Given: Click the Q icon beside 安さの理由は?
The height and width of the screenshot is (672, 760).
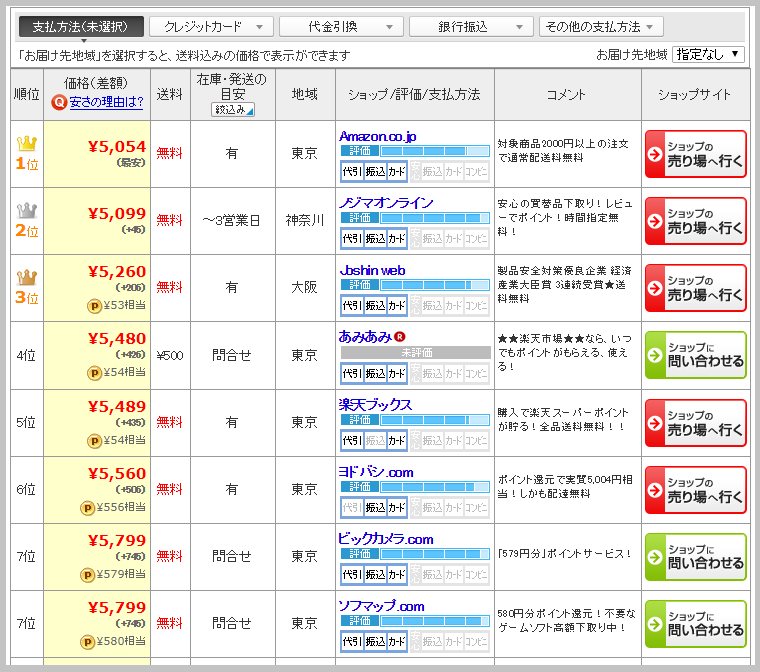Looking at the screenshot, I should tap(59, 102).
